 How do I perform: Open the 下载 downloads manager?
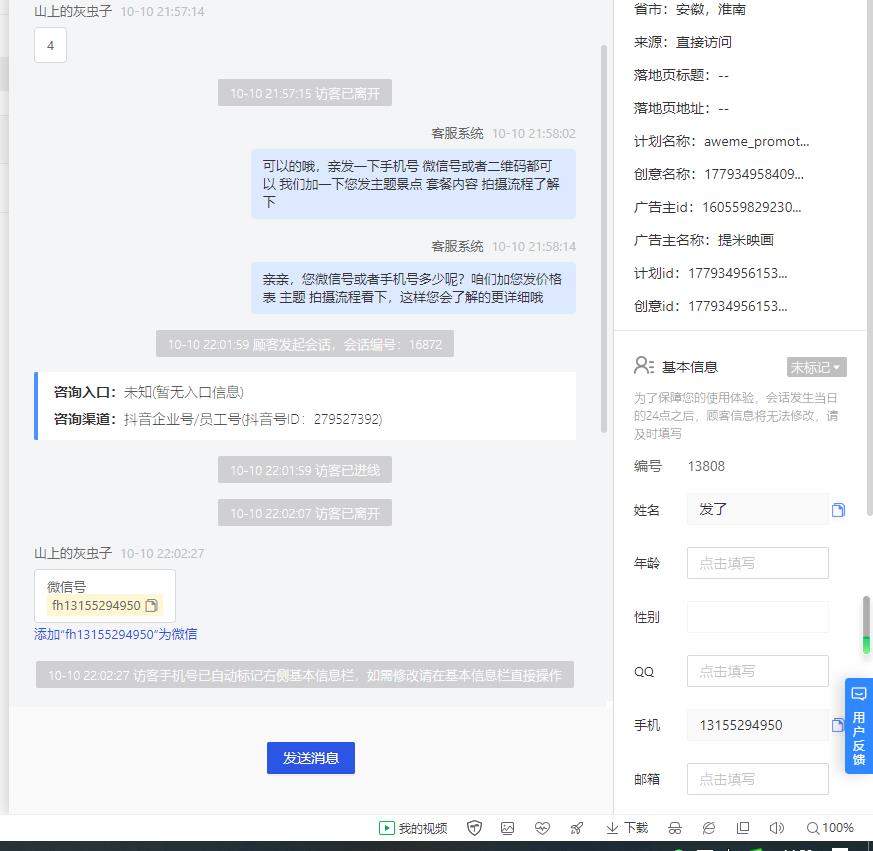coord(627,828)
